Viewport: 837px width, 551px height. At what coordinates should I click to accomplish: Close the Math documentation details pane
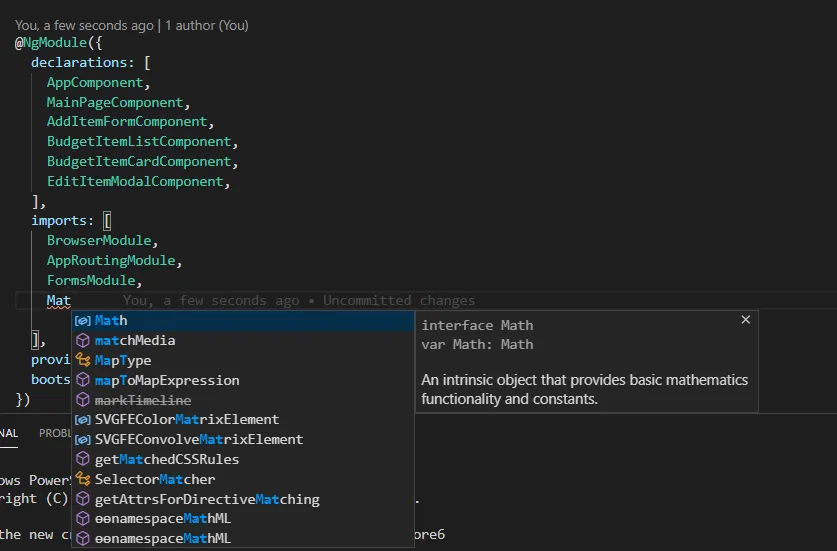745,320
